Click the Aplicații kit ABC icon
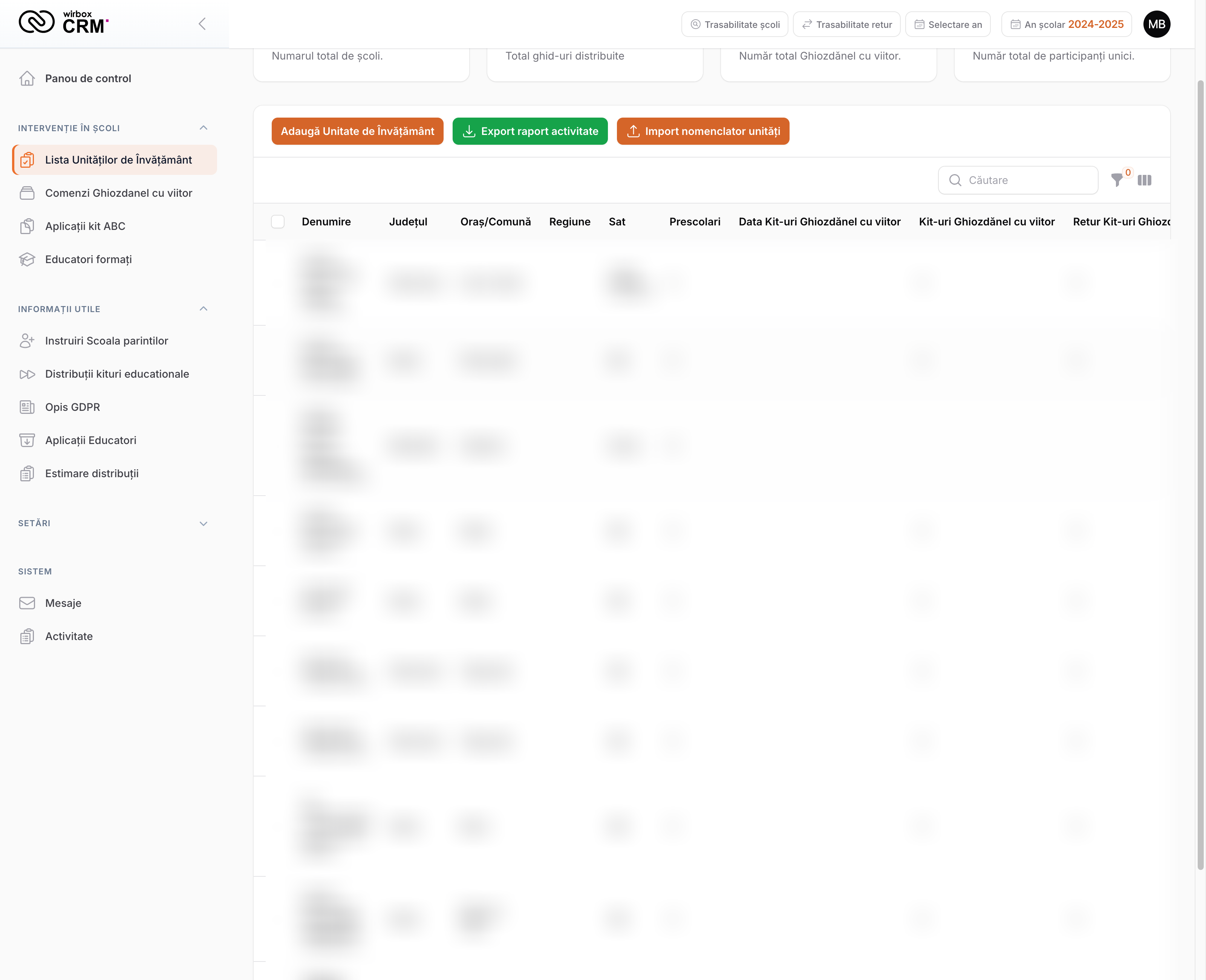This screenshot has width=1206, height=980. [27, 227]
